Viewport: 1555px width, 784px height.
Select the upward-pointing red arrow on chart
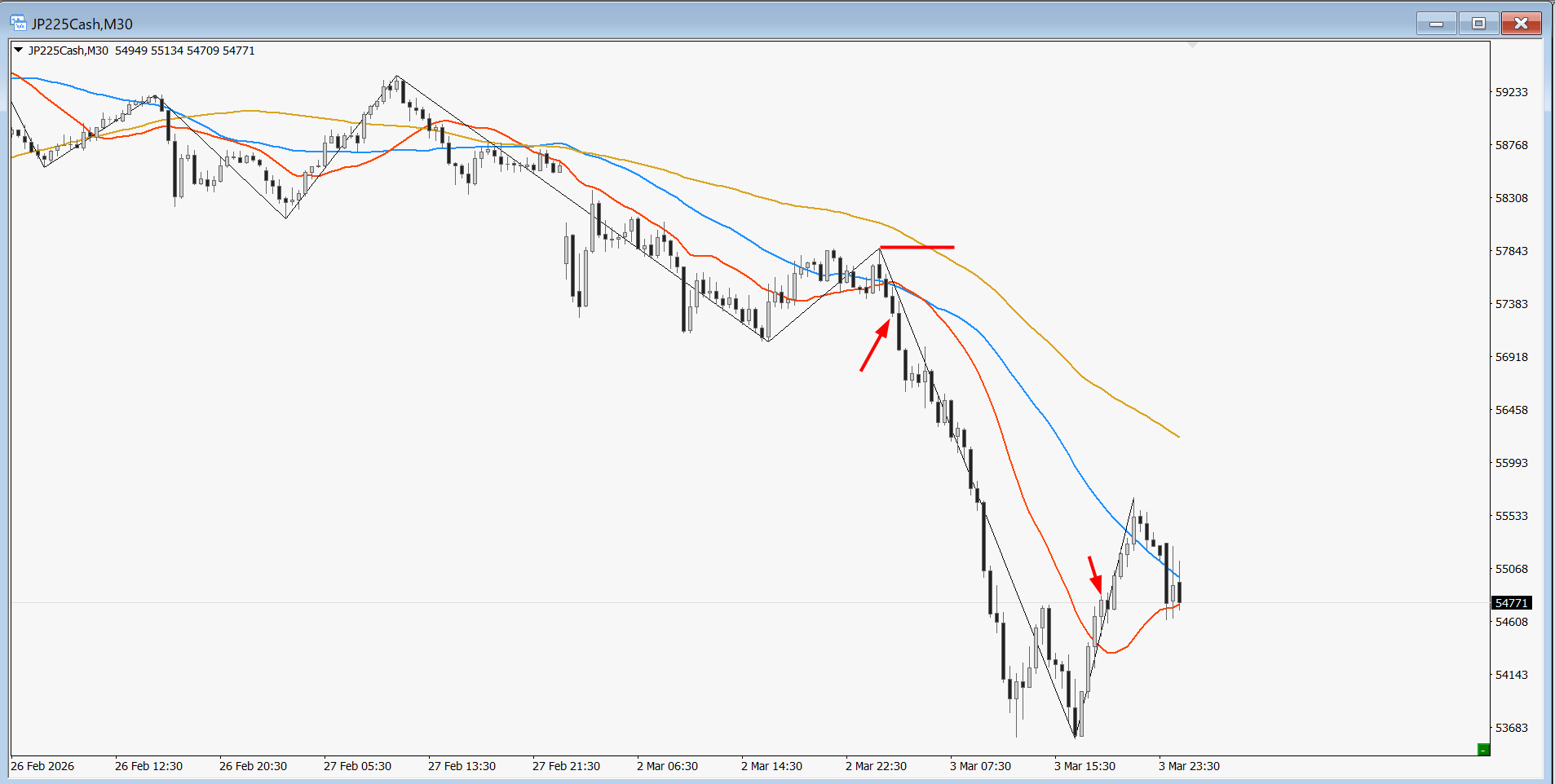pos(875,346)
